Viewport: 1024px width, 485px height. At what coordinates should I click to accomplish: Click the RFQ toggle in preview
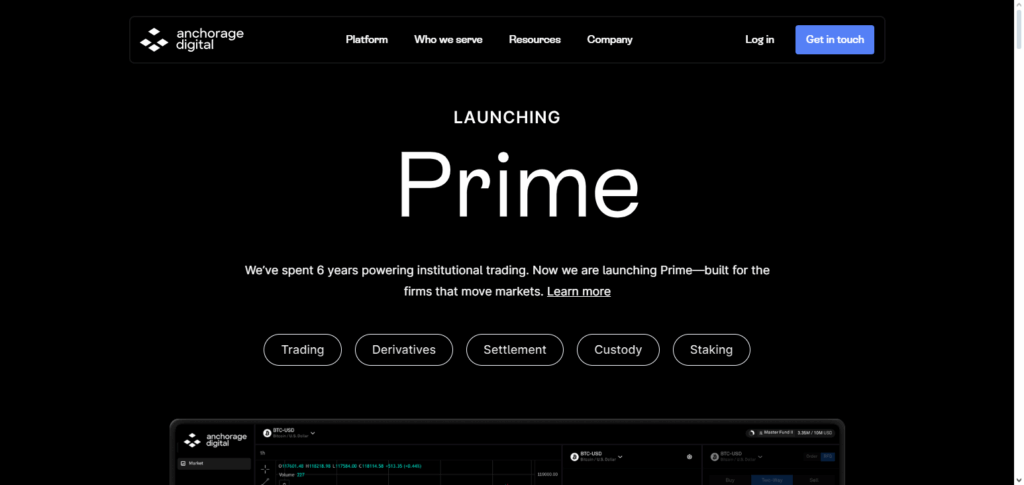(x=827, y=457)
